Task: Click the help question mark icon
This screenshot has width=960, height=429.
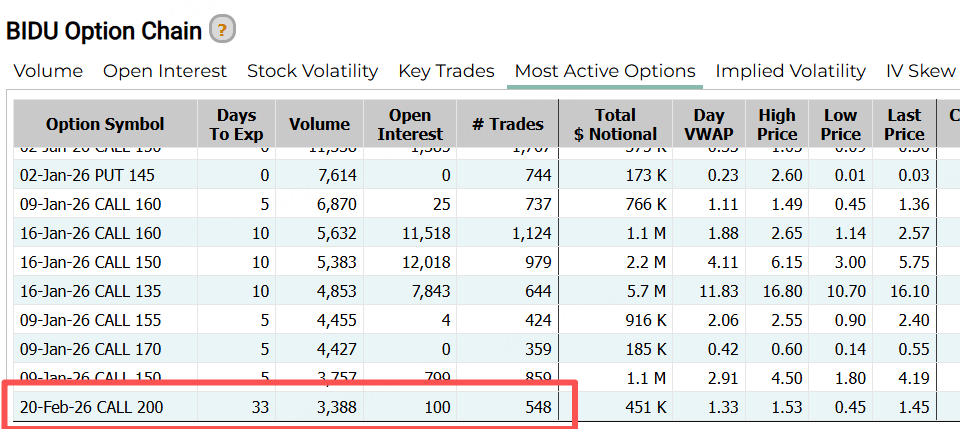Action: point(222,30)
